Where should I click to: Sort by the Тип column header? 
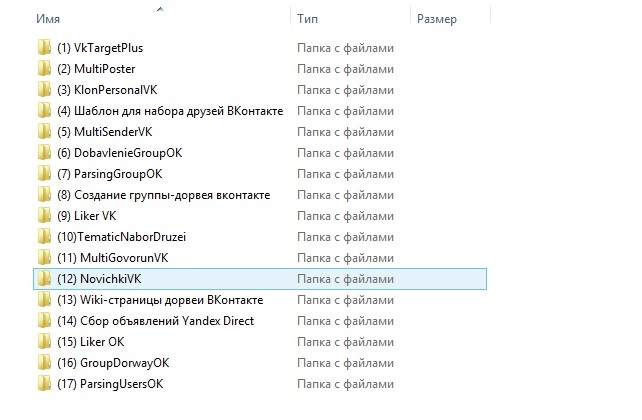click(x=305, y=19)
